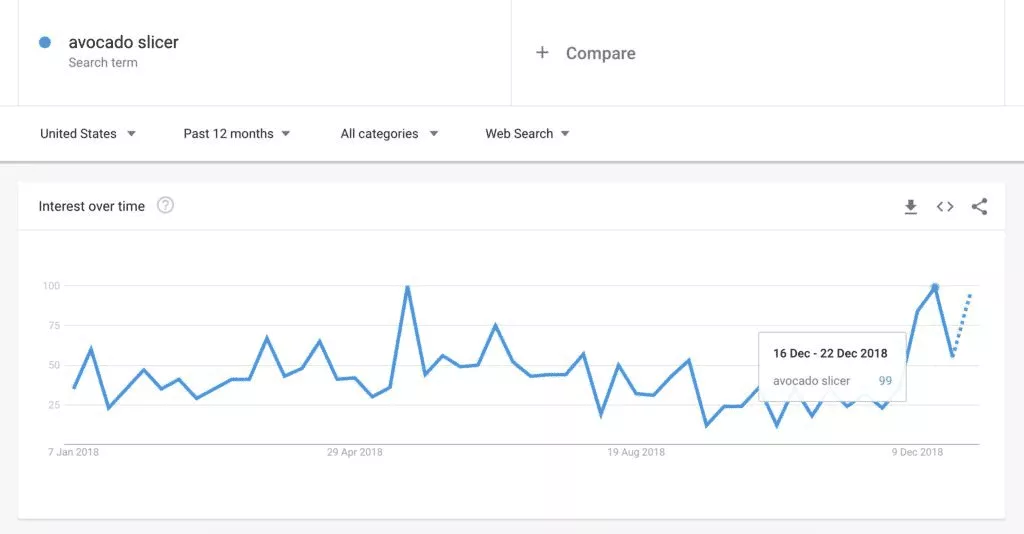
Task: Click the Interest over time heading
Action: tap(92, 206)
